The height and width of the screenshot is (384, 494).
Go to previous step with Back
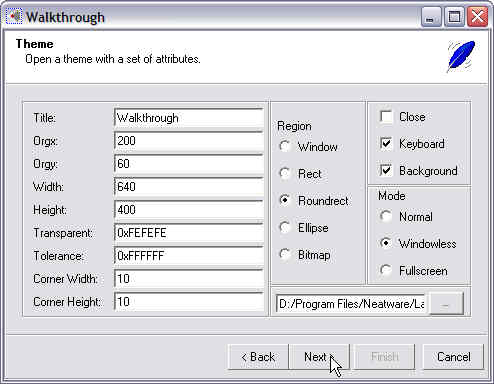258,357
